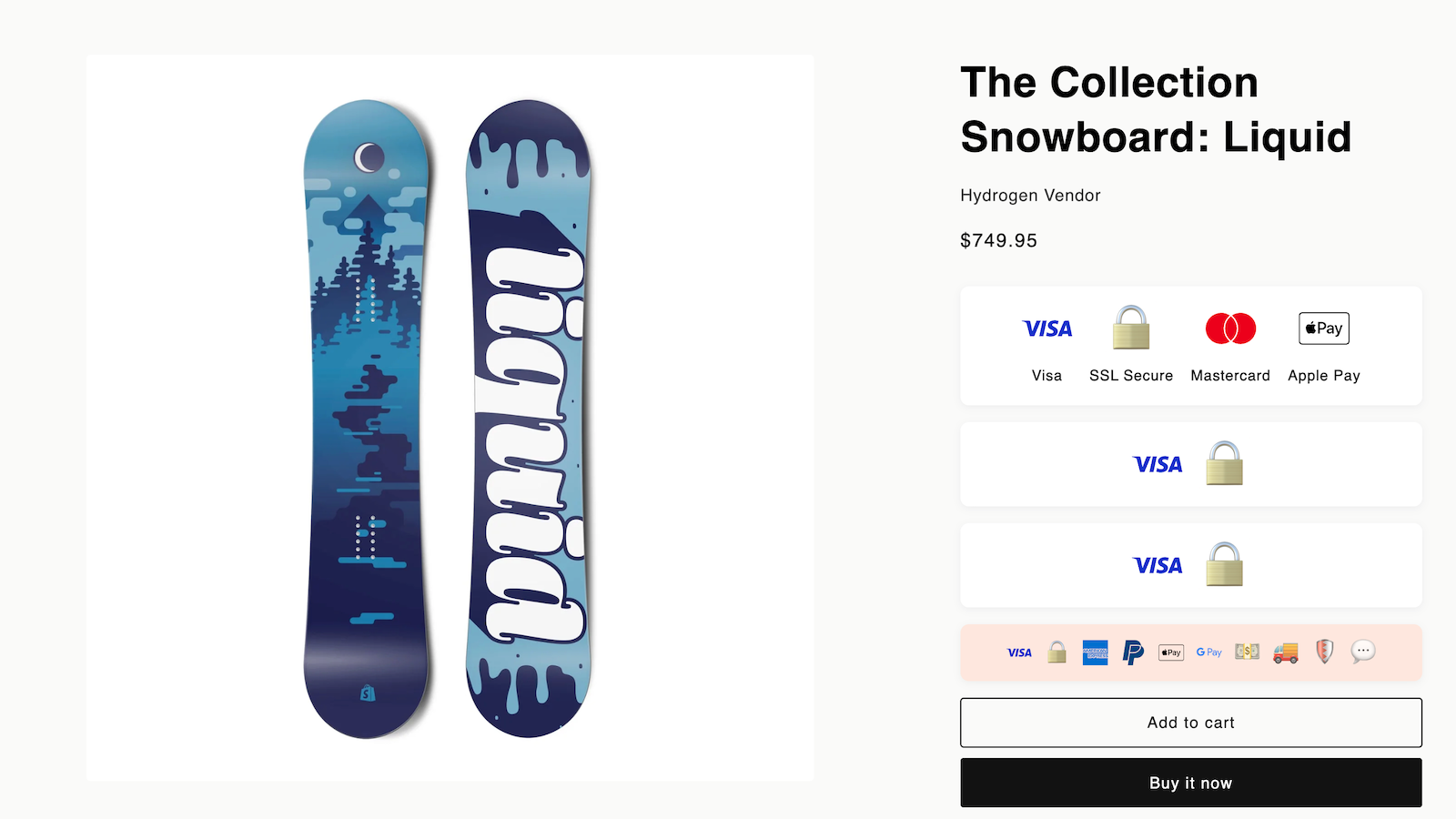The height and width of the screenshot is (819, 1456).
Task: Open the chat speech bubble icon
Action: click(1362, 651)
